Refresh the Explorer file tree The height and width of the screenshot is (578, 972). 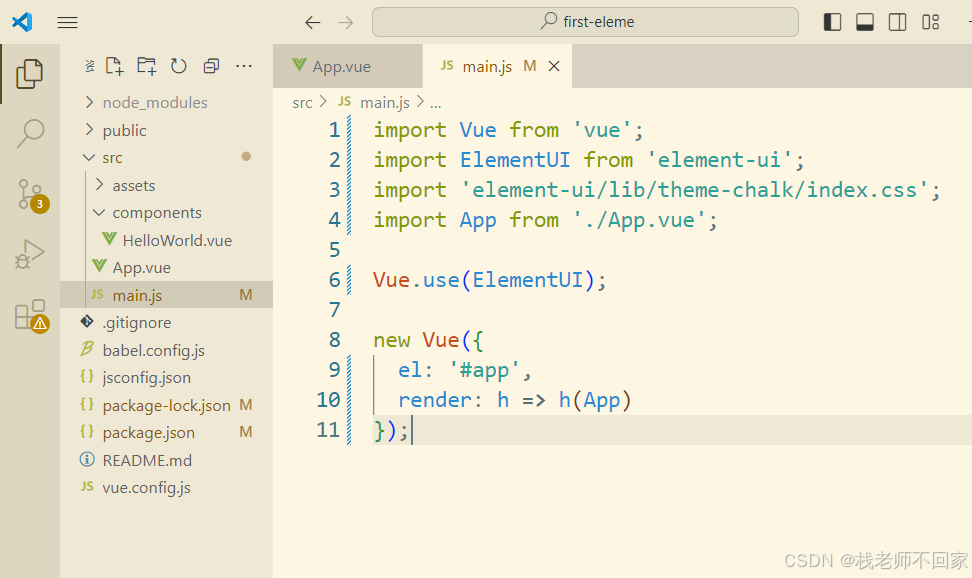(178, 65)
